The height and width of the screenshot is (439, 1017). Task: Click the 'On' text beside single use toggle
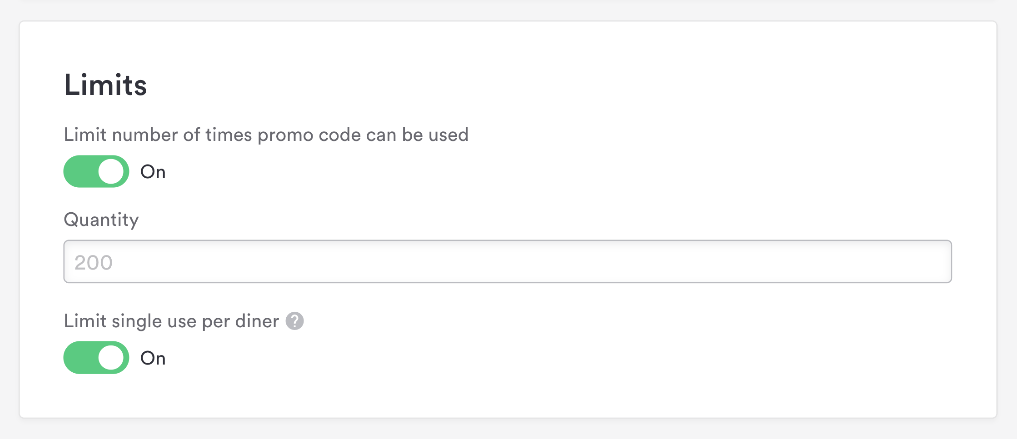click(153, 358)
